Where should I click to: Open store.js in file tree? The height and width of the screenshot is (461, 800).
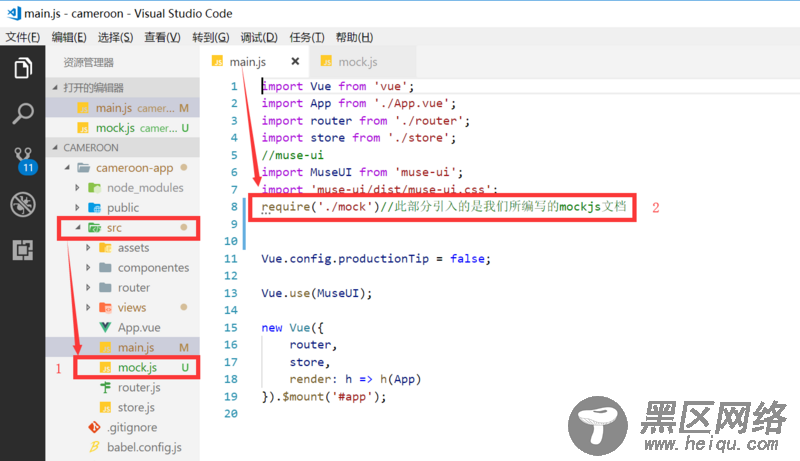coord(122,407)
